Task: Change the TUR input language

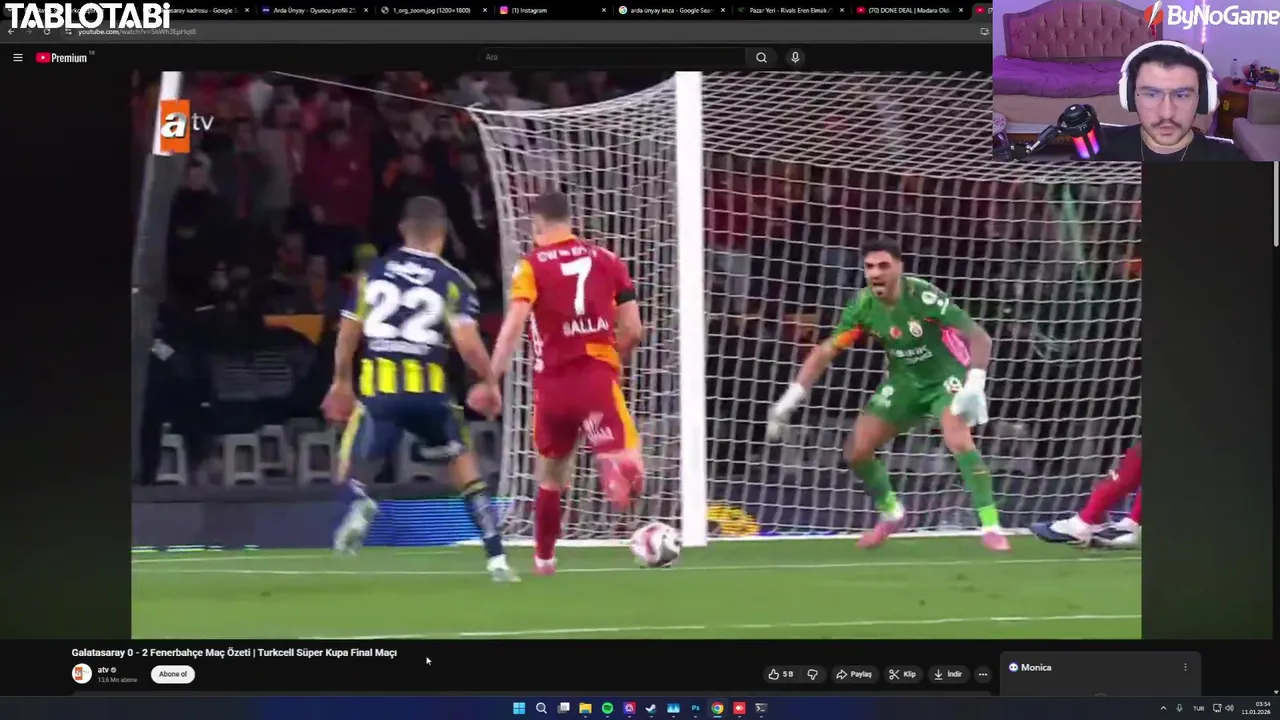Action: tap(1198, 708)
